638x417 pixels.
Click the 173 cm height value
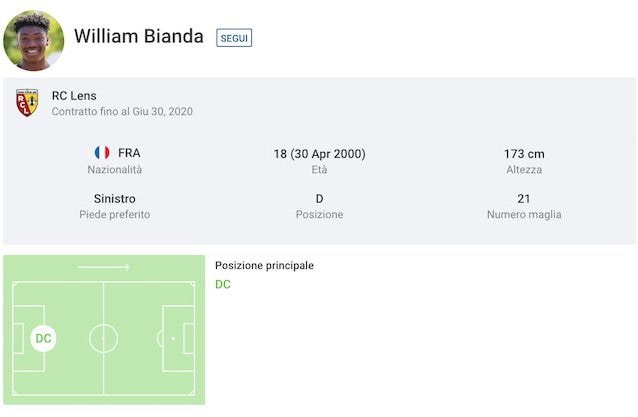(x=524, y=154)
